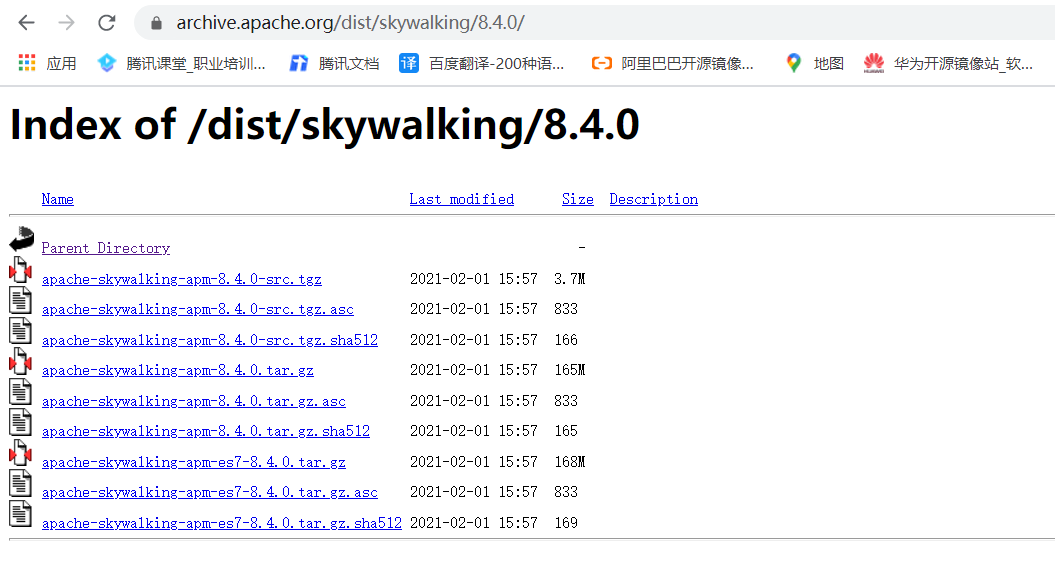Click the date of the es7 sha512 row

tap(474, 523)
